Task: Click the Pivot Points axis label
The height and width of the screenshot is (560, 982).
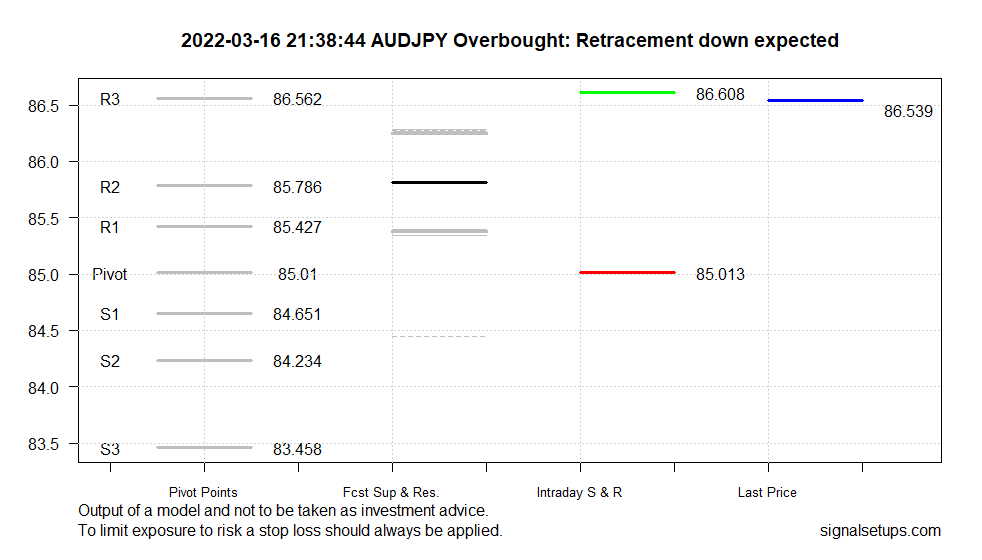Action: coord(204,492)
